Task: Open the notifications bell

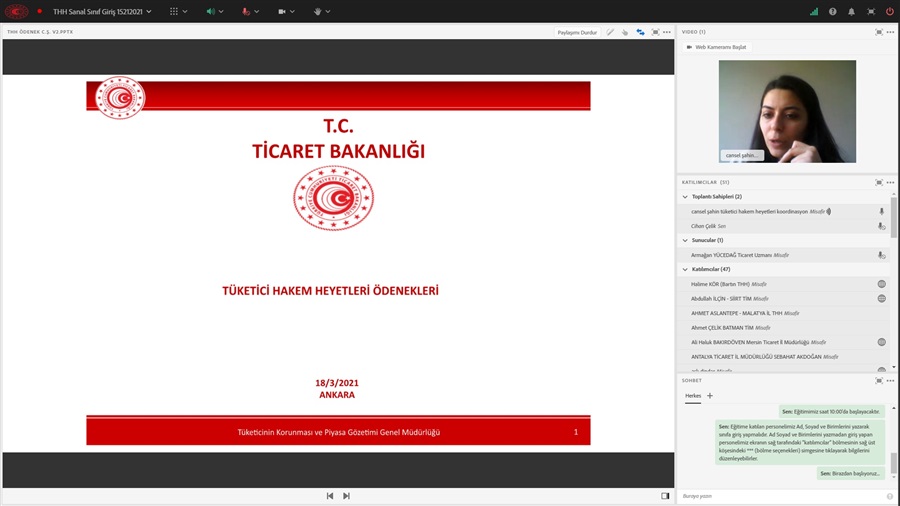Action: click(x=851, y=11)
